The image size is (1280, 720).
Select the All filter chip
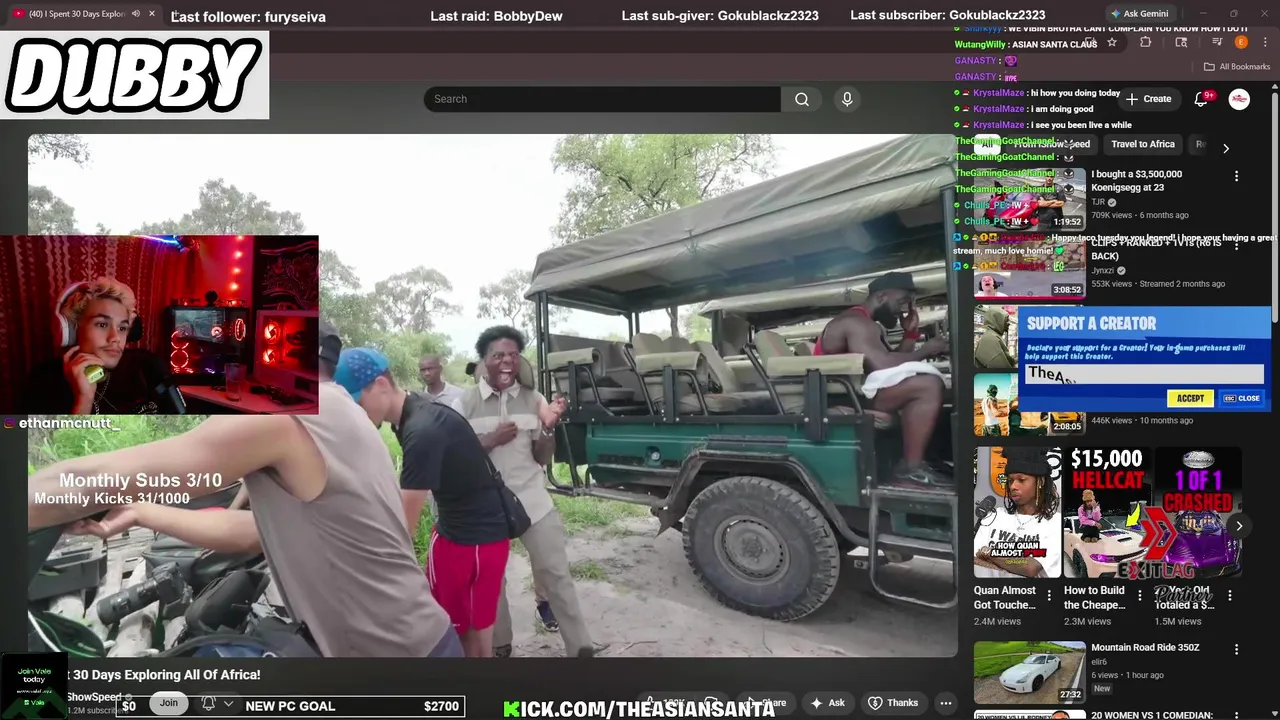tap(987, 144)
